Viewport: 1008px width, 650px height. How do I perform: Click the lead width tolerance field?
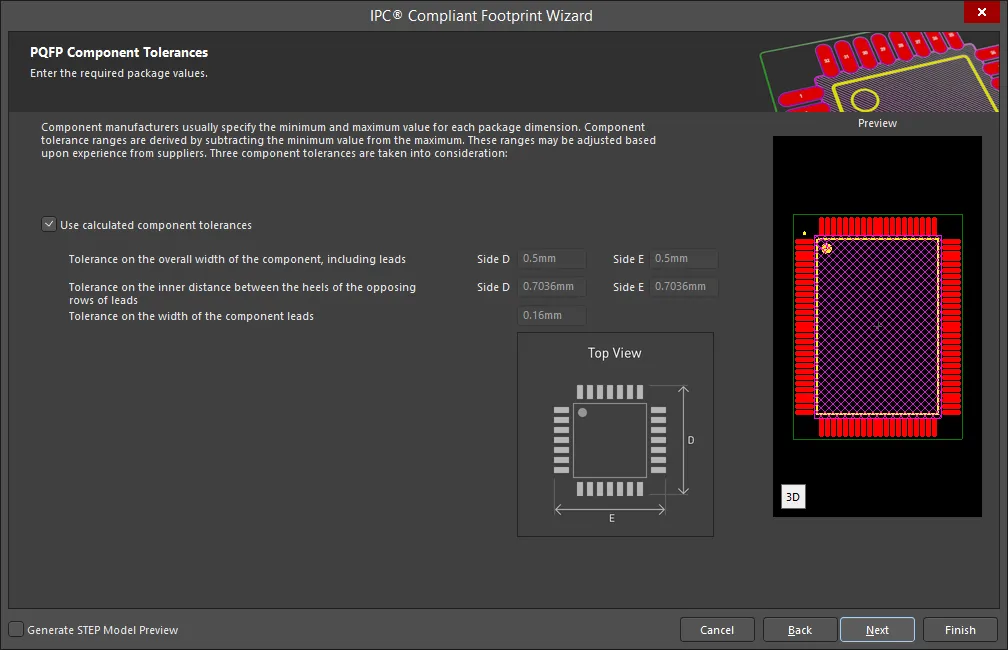552,316
